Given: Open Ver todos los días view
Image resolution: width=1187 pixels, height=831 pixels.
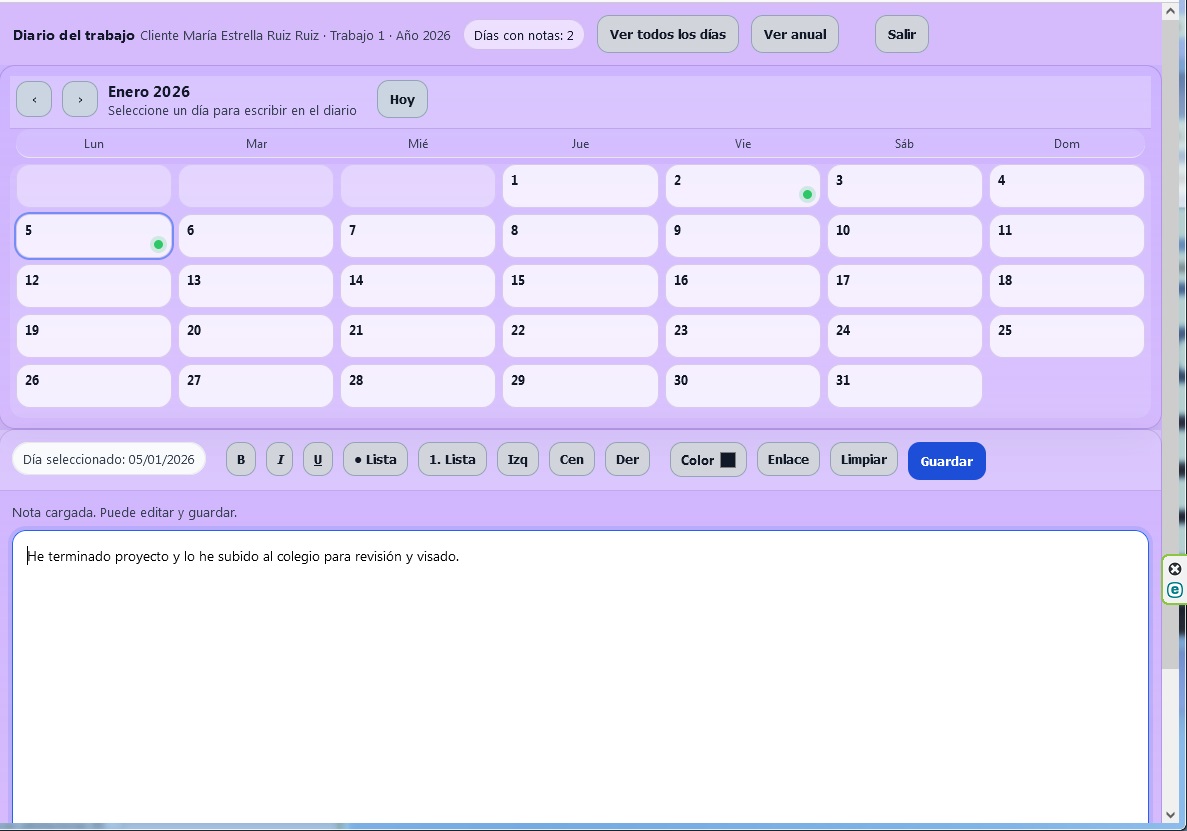Looking at the screenshot, I should tap(668, 34).
